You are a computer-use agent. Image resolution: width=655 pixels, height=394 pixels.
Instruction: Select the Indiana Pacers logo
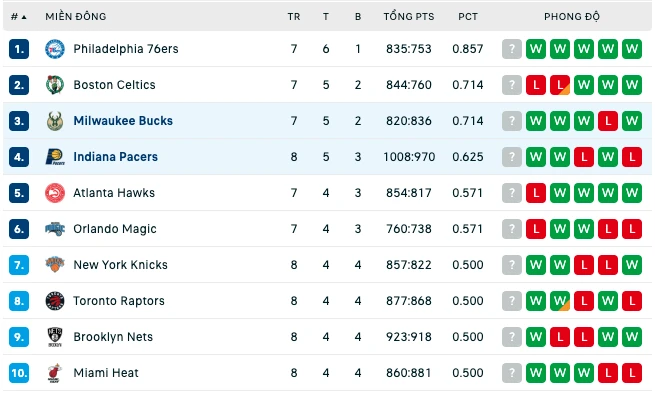coord(55,157)
